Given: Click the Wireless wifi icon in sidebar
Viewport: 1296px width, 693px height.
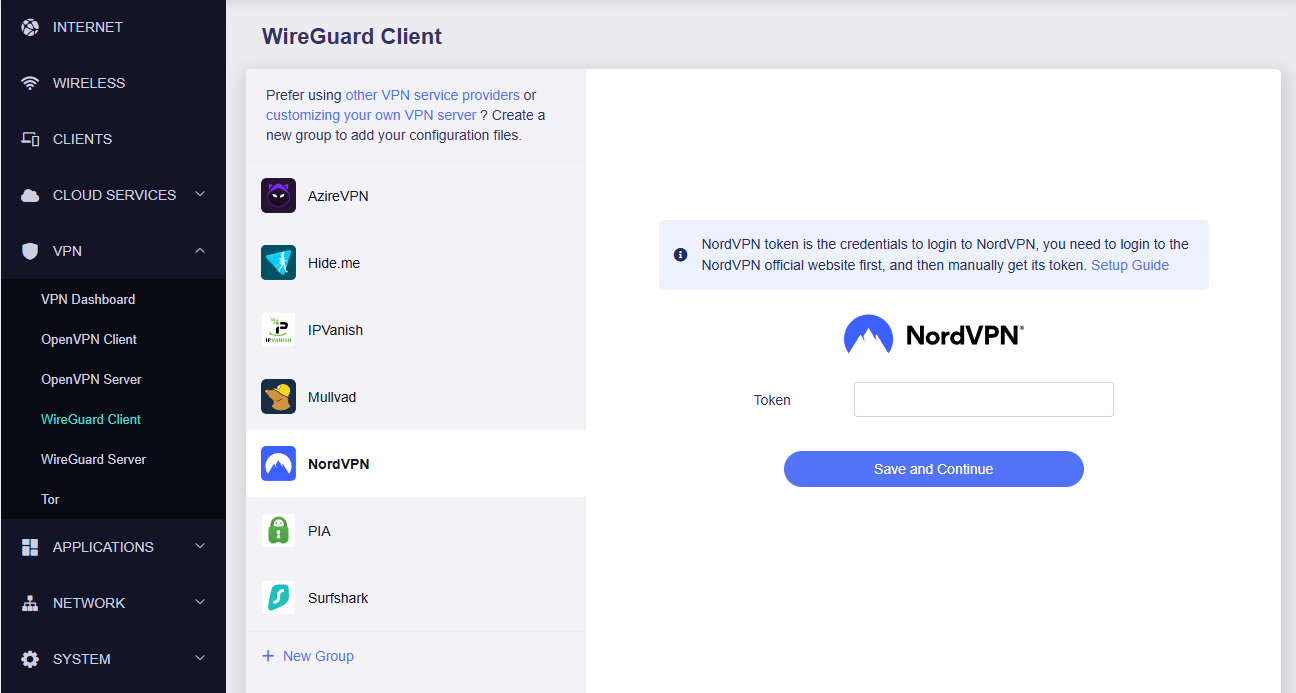Looking at the screenshot, I should point(30,83).
